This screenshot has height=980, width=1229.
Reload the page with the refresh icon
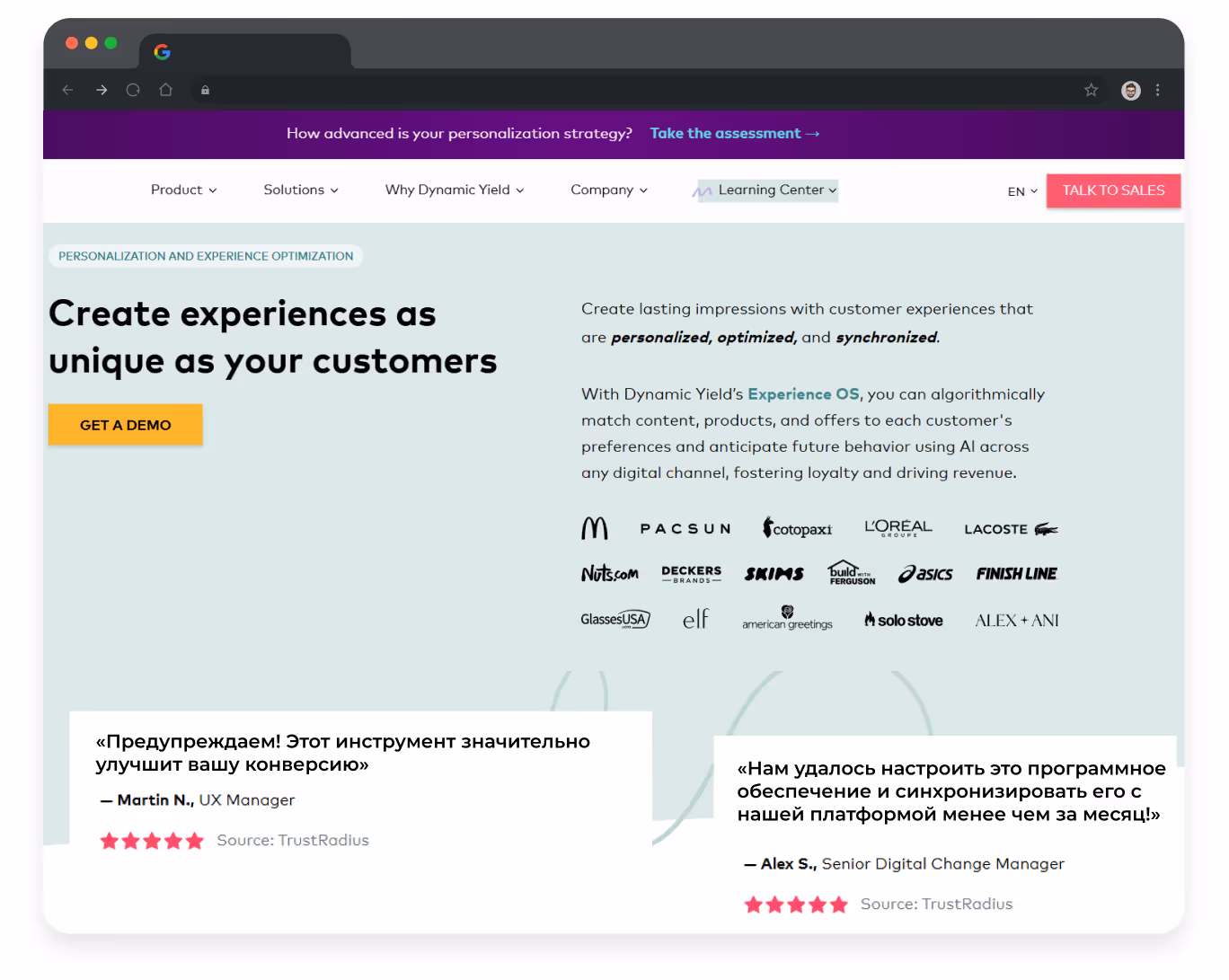coord(133,90)
